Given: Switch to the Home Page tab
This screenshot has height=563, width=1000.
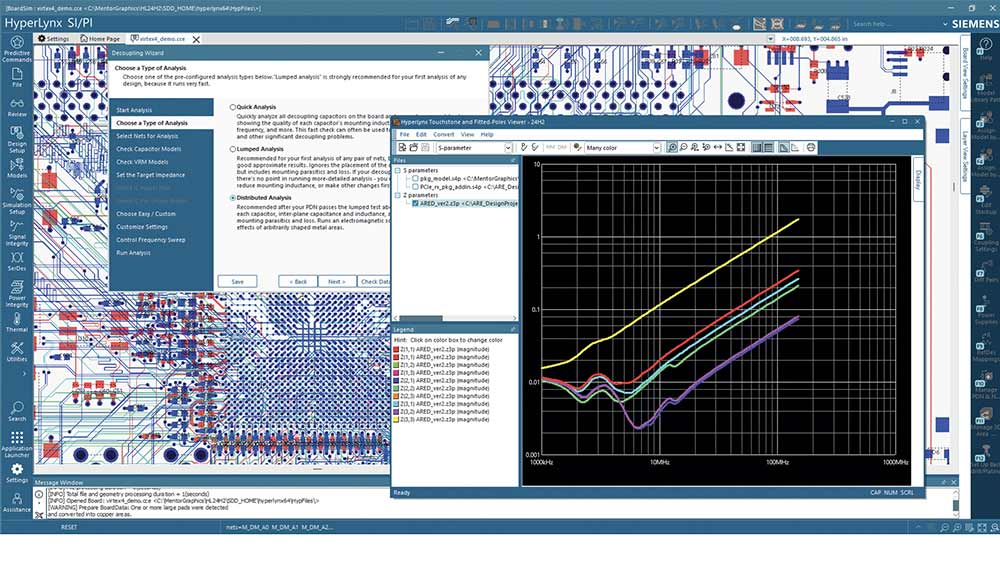Looking at the screenshot, I should click(x=100, y=39).
